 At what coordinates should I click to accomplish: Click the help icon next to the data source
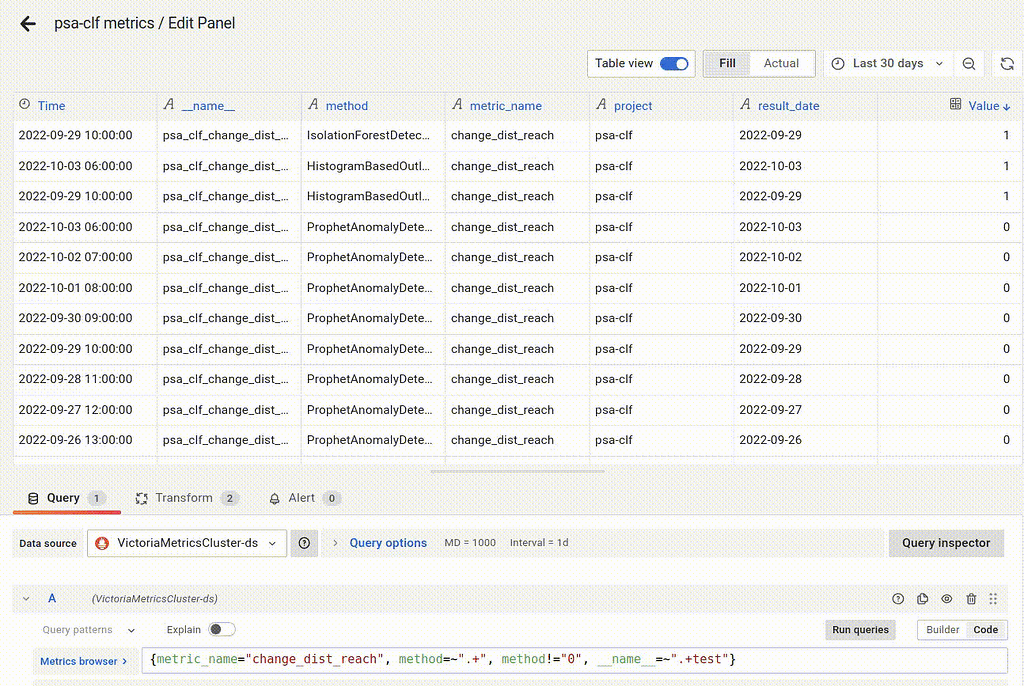(304, 543)
